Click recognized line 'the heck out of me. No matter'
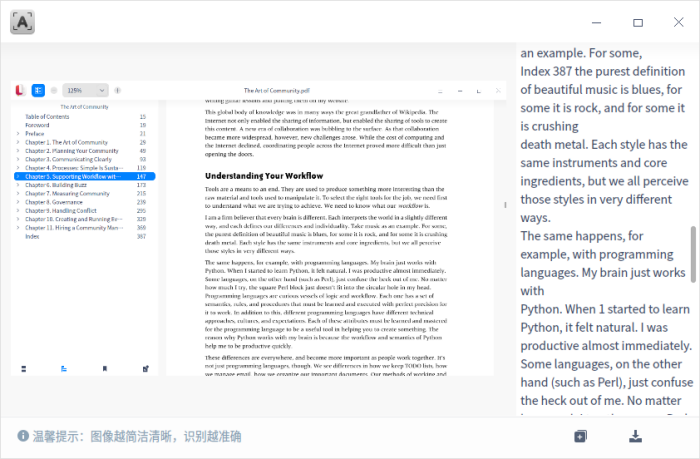 coord(601,401)
